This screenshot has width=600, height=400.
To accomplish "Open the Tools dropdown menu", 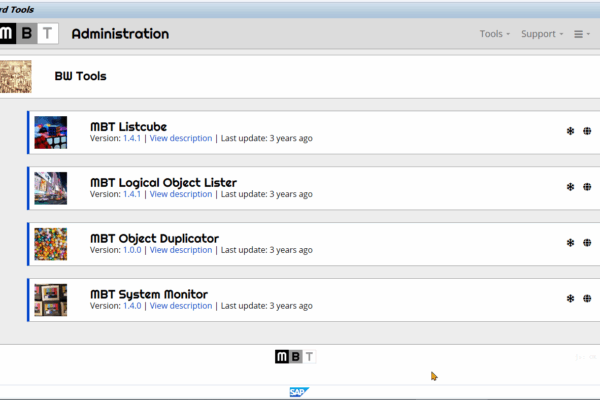I will (494, 34).
